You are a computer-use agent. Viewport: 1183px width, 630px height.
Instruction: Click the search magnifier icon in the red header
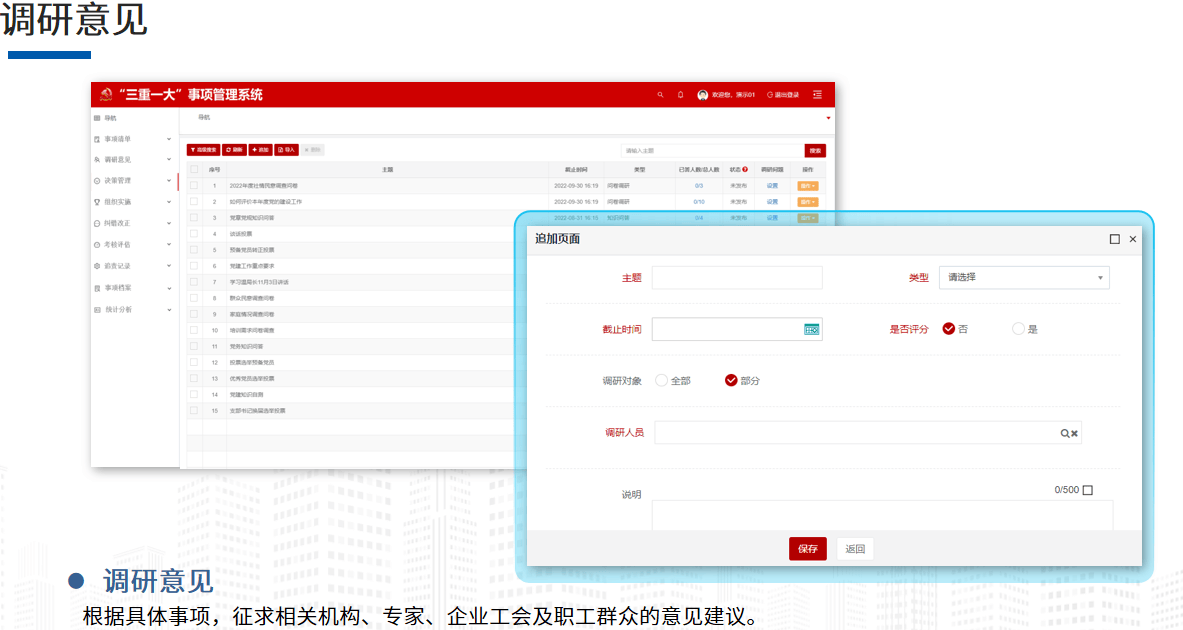[x=660, y=95]
